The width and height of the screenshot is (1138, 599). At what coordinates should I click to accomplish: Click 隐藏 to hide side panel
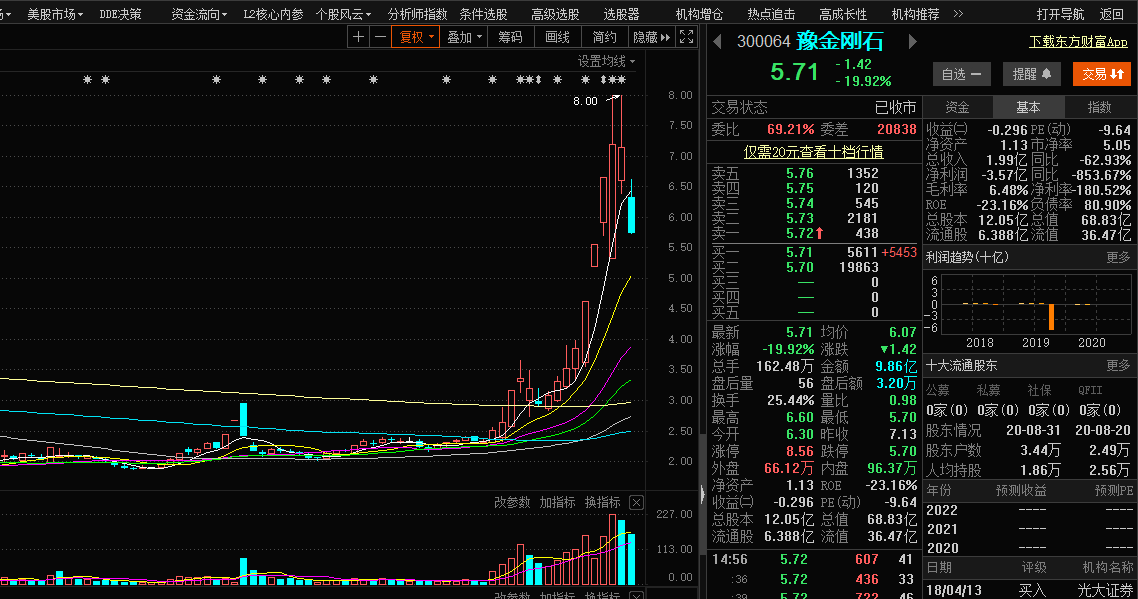click(651, 37)
